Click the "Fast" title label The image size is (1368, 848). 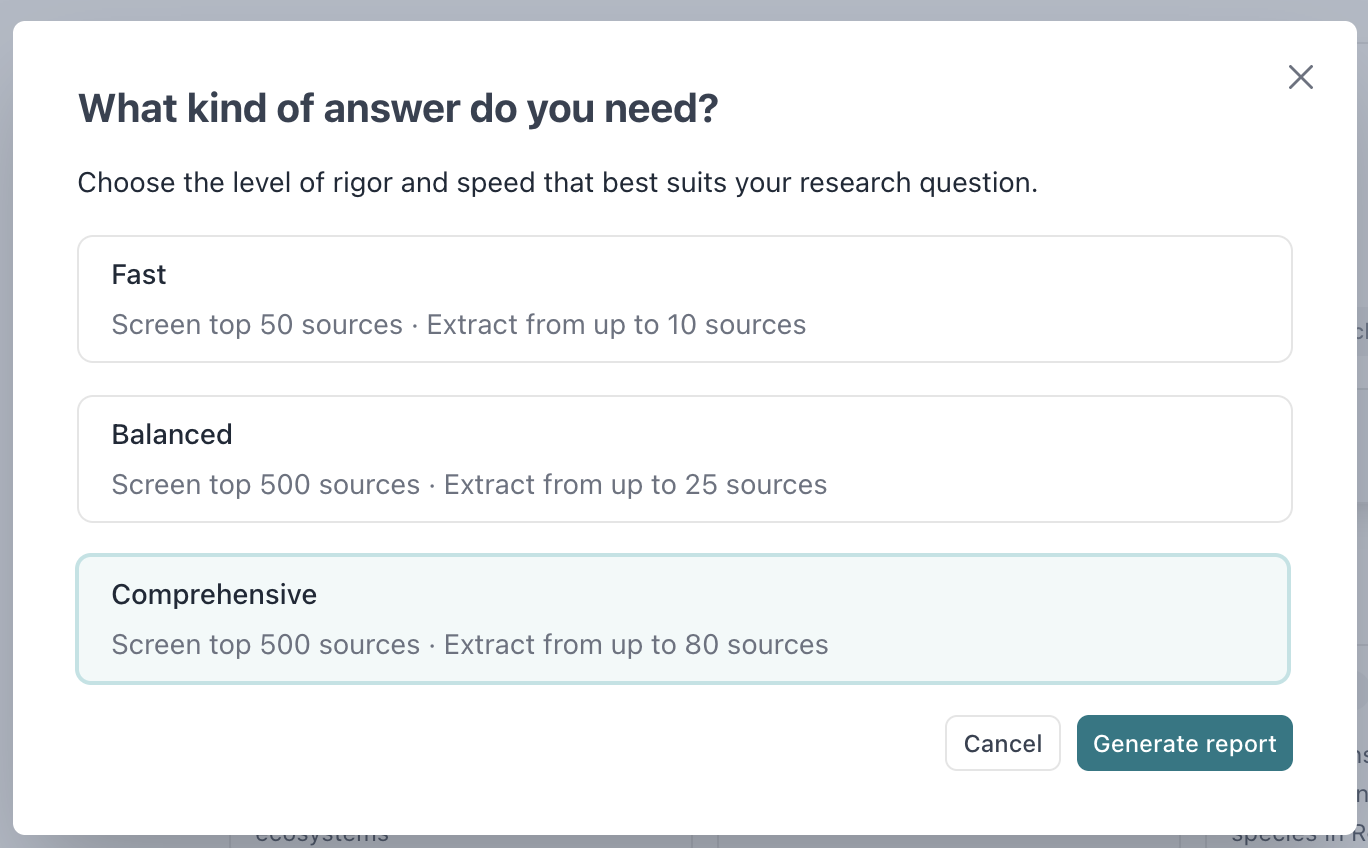click(139, 275)
